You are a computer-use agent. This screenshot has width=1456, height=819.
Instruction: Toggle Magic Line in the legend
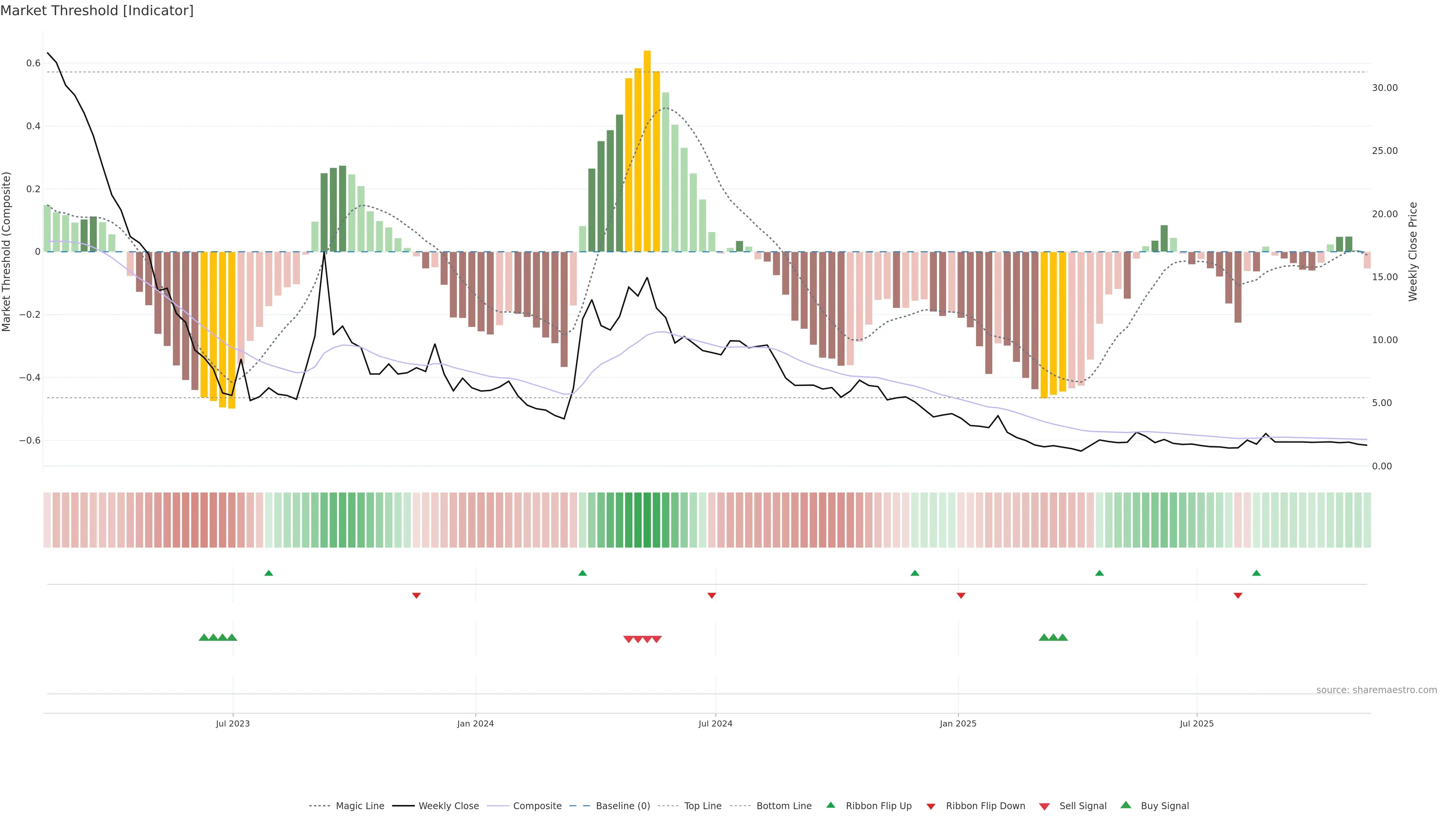pyautogui.click(x=359, y=806)
